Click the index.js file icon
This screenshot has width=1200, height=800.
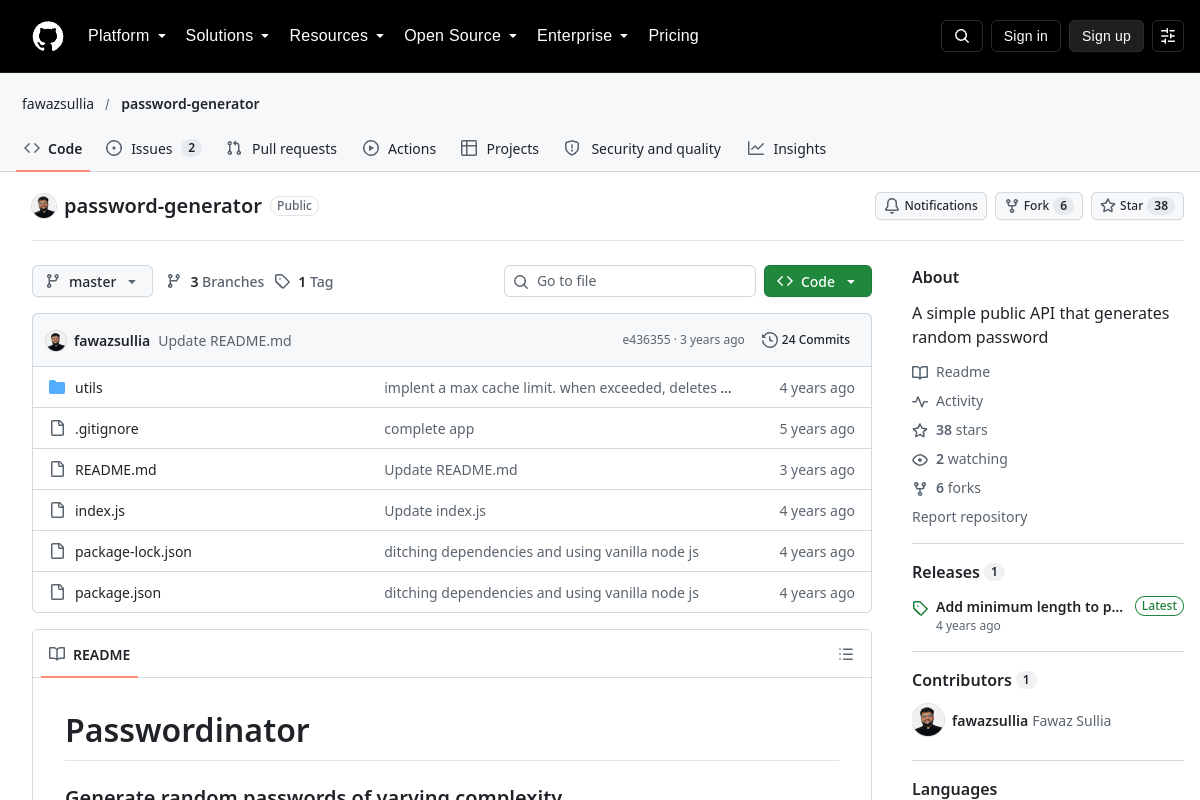coord(57,510)
